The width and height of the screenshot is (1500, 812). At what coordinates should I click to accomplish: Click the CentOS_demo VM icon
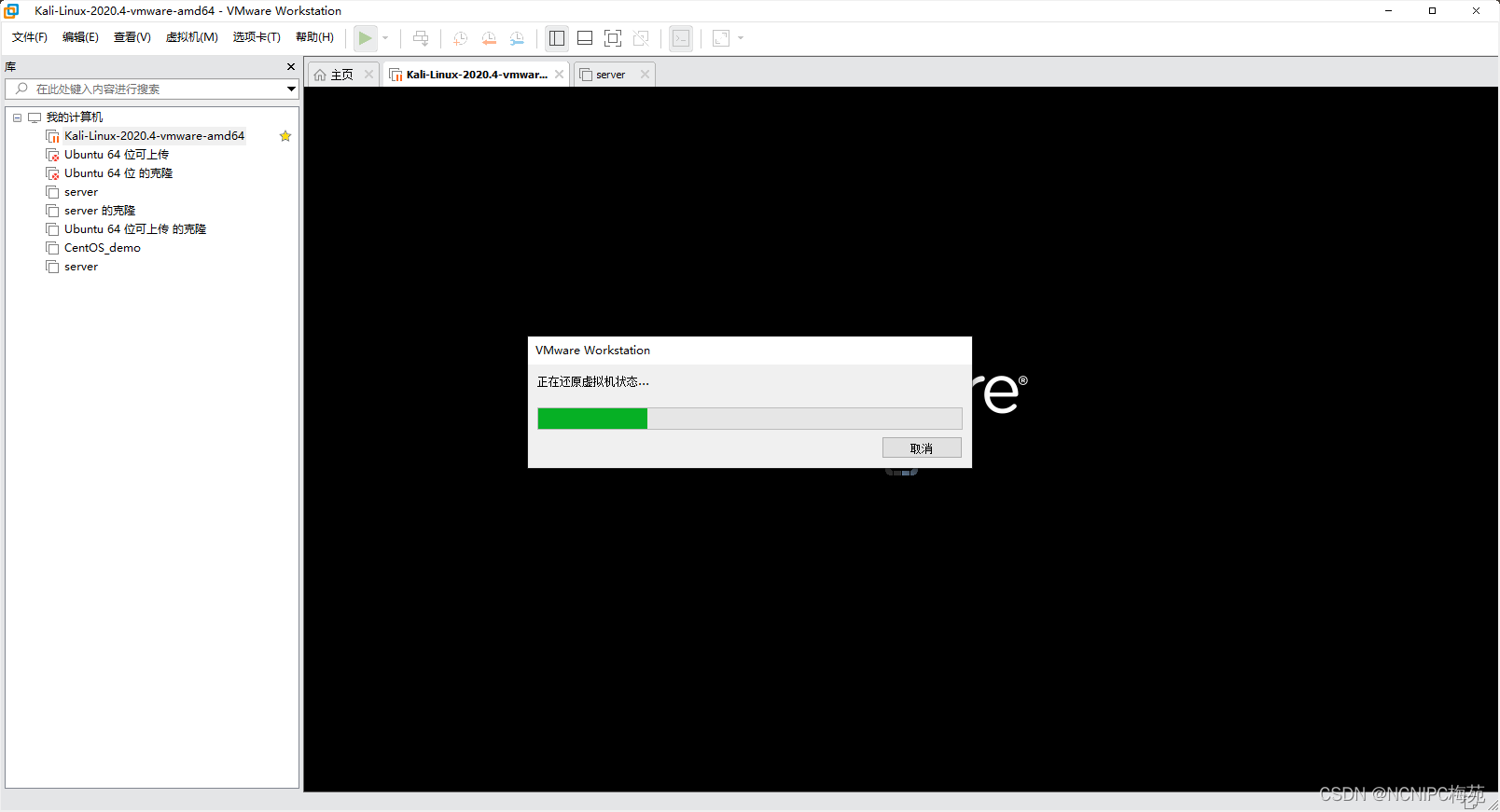coord(52,248)
